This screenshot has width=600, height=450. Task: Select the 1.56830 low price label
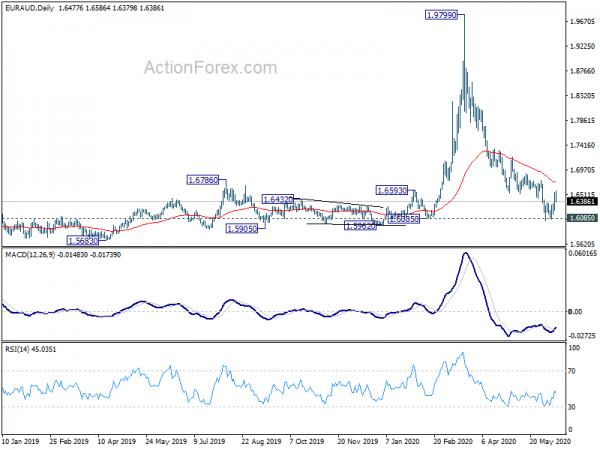83,241
